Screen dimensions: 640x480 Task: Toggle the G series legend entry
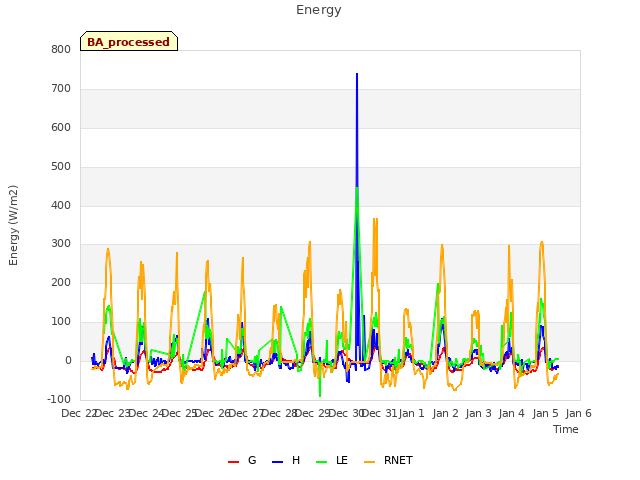[x=242, y=460]
